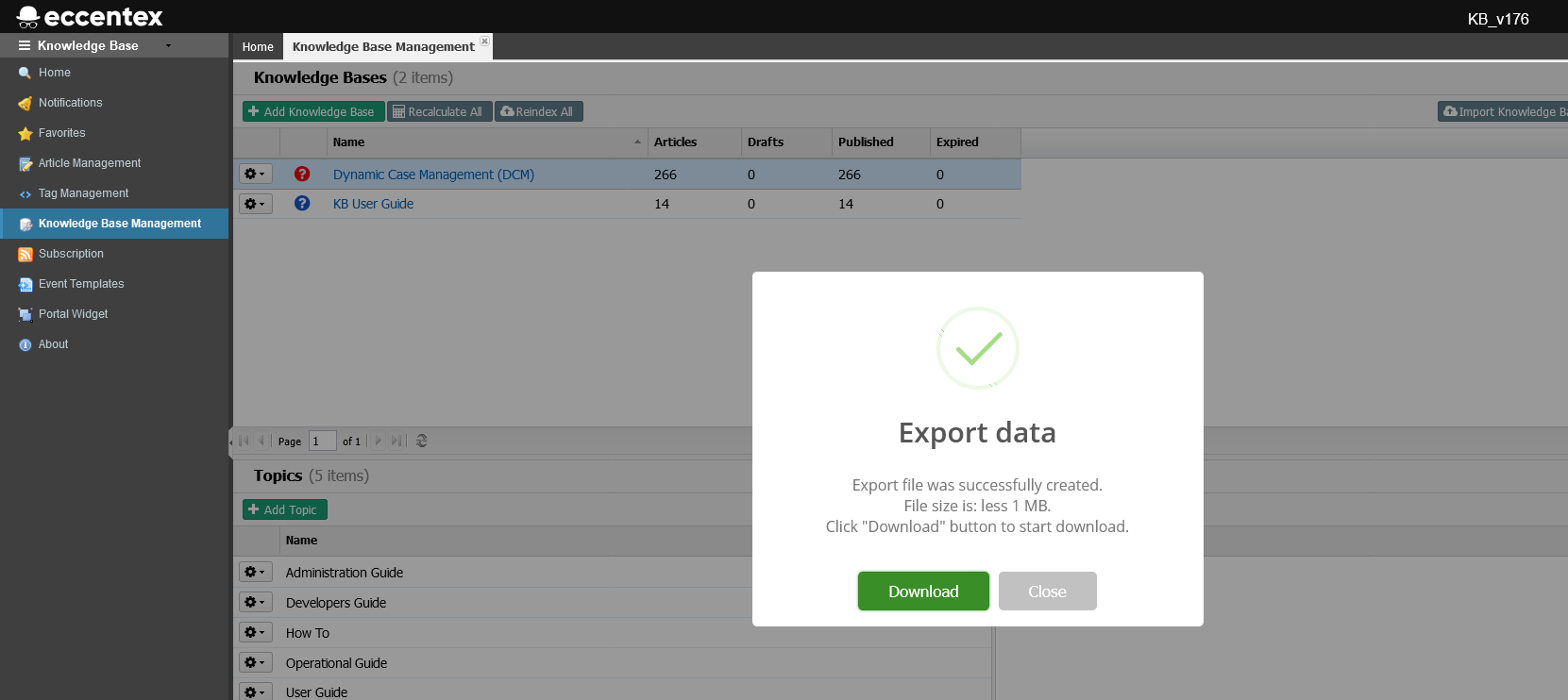Viewport: 1568px width, 700px height.
Task: Open gear menu for Operational Guide topic
Action: tap(255, 662)
